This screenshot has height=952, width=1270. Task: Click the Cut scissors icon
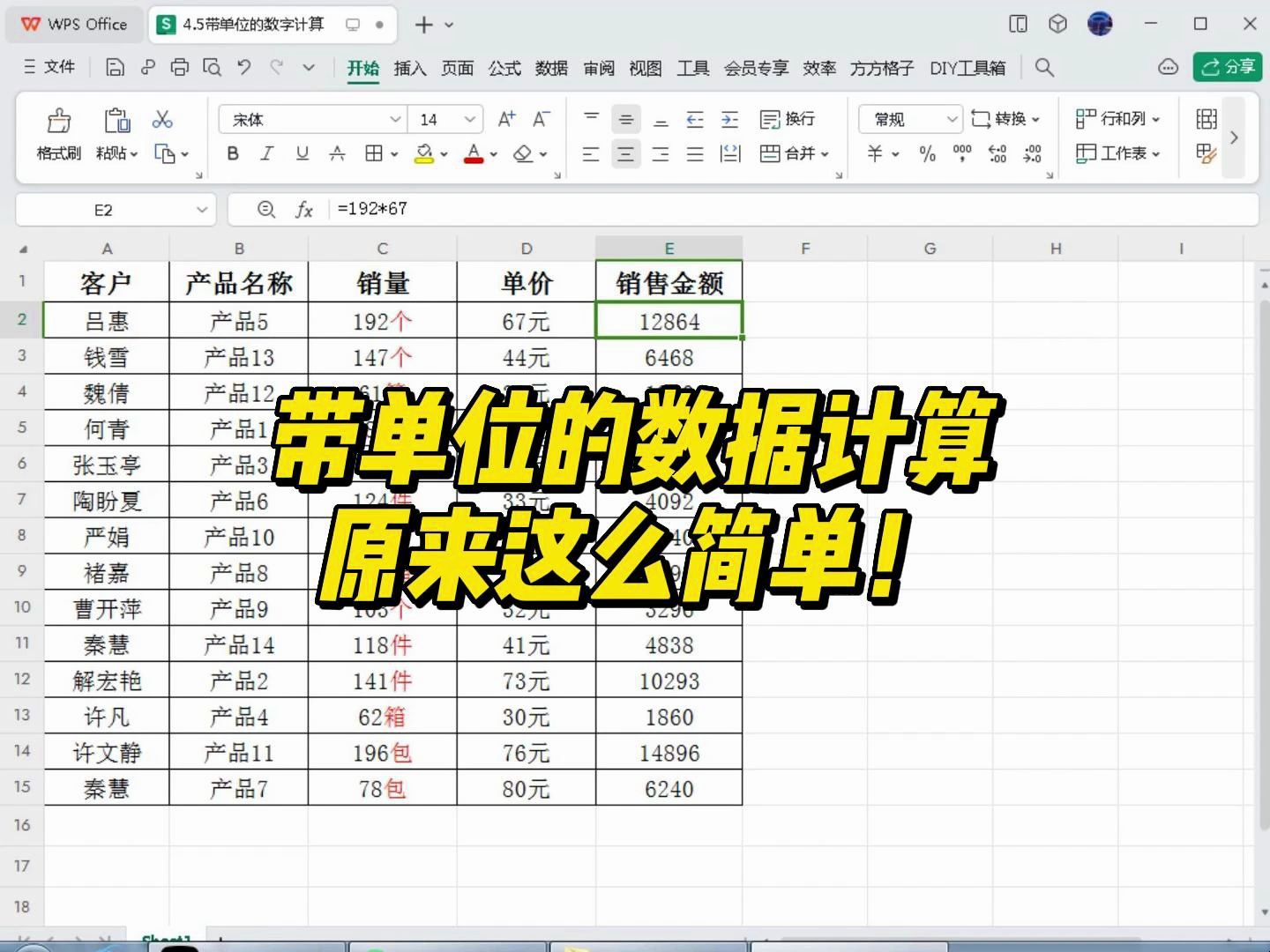coord(162,119)
